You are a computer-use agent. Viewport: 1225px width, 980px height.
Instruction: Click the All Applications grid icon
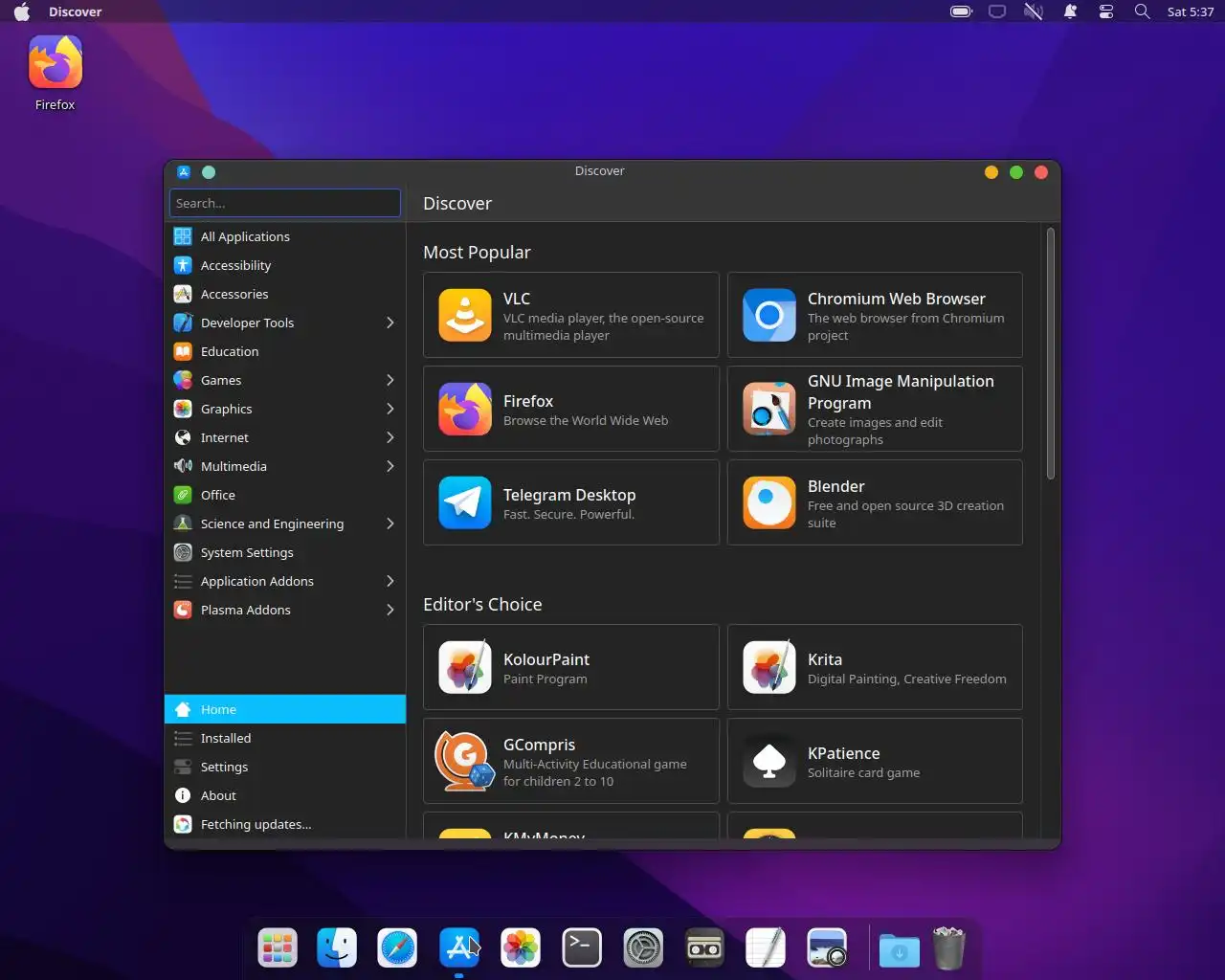(183, 236)
